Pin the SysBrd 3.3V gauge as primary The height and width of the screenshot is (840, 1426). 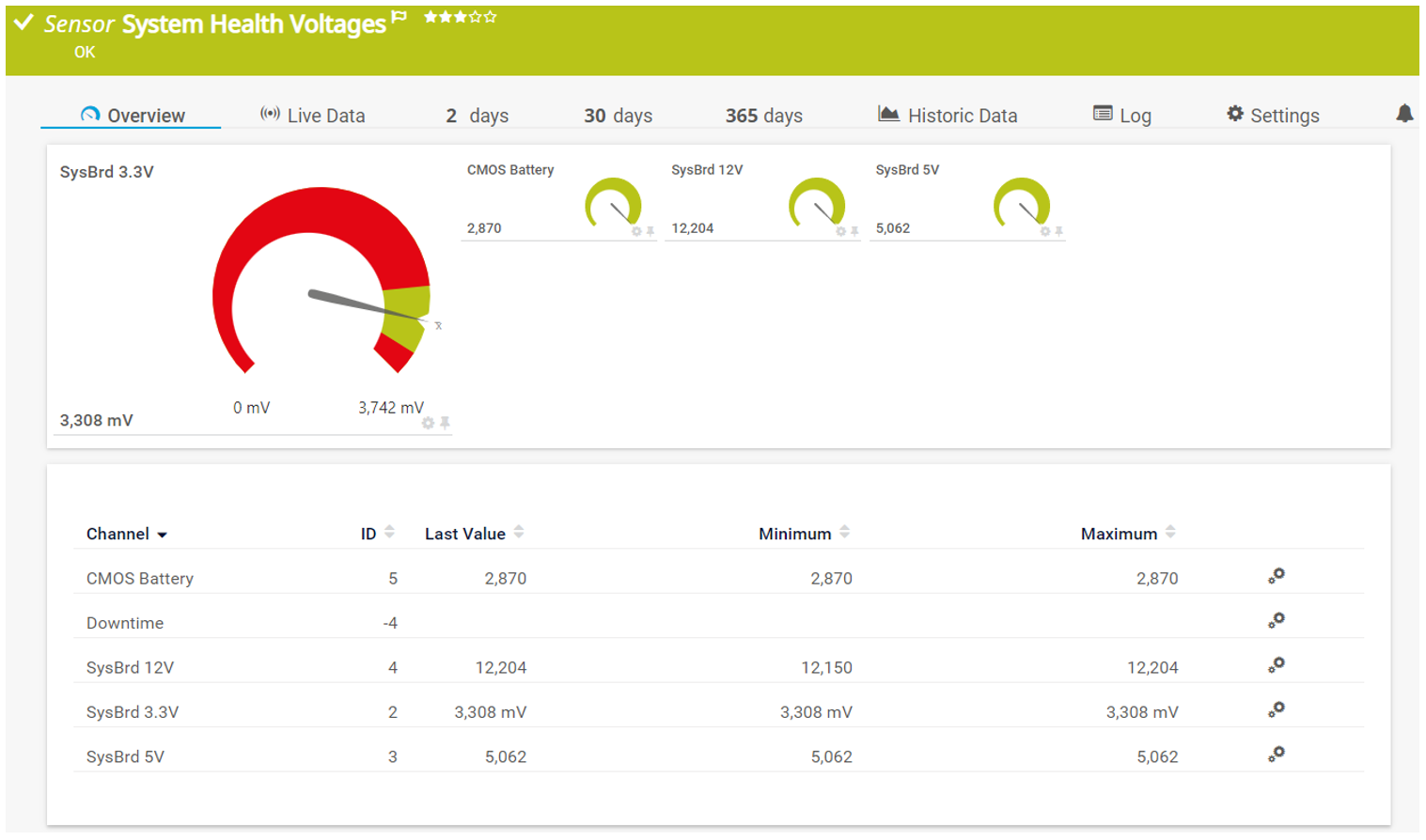coord(445,424)
